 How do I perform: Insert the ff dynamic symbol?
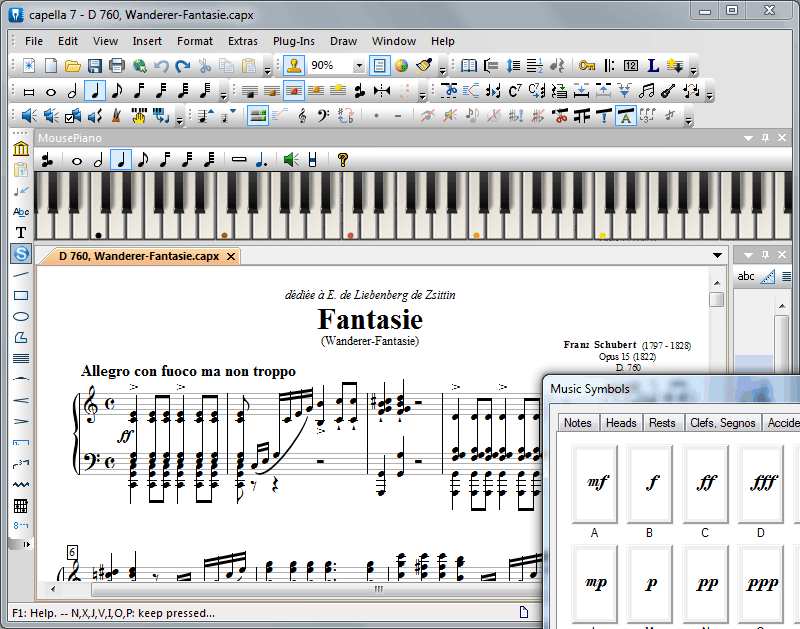point(705,484)
